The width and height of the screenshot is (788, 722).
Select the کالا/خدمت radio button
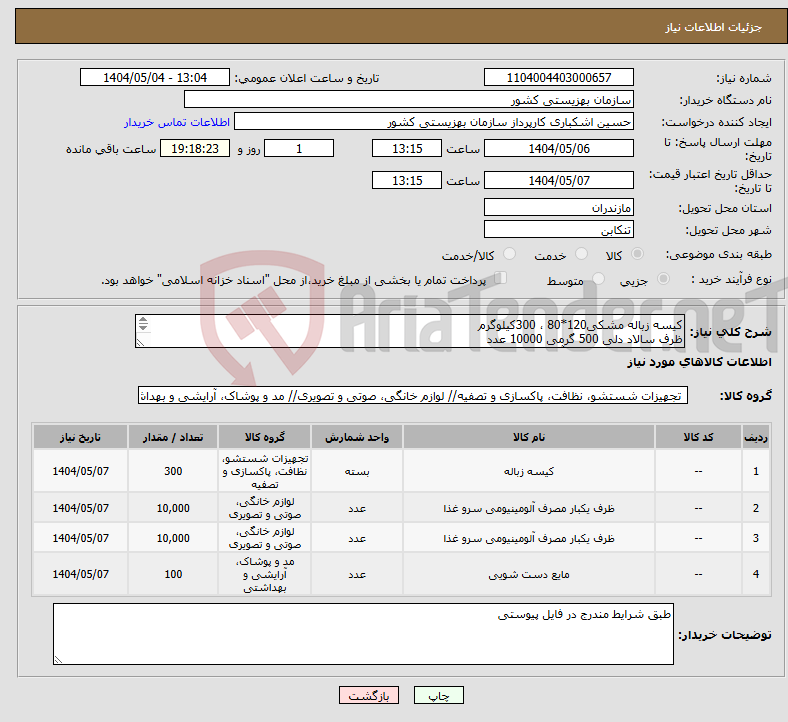pyautogui.click(x=510, y=254)
